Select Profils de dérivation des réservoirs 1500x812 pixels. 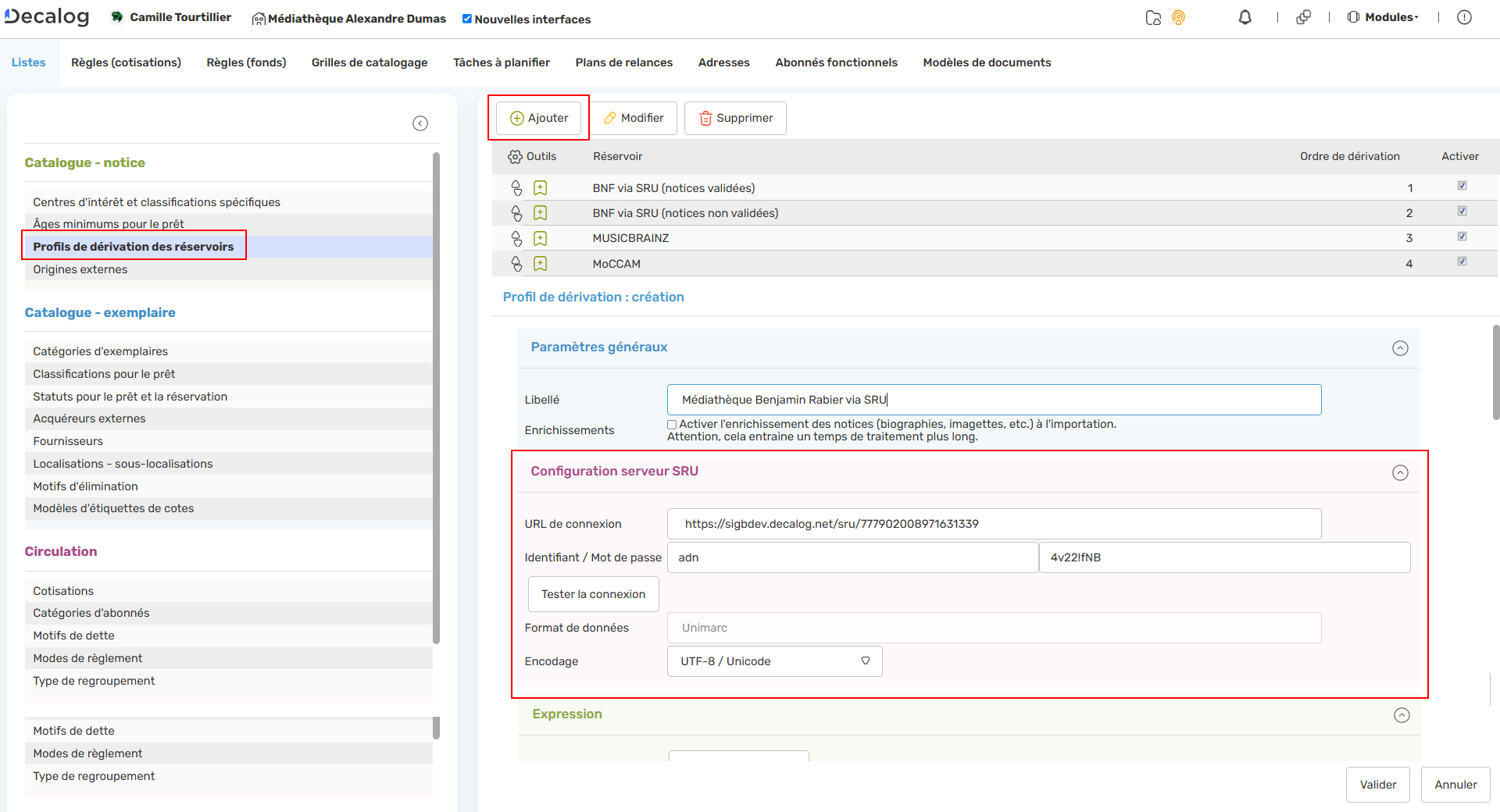tap(134, 246)
